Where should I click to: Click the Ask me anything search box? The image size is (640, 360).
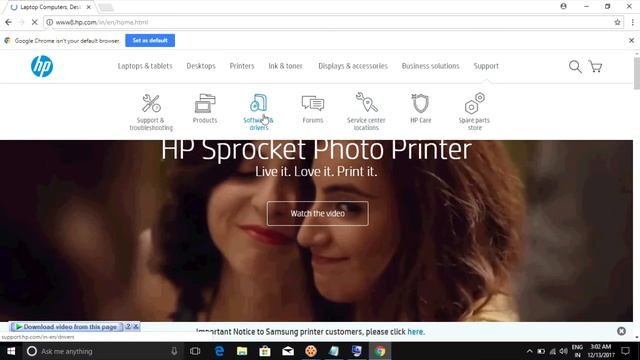point(102,351)
